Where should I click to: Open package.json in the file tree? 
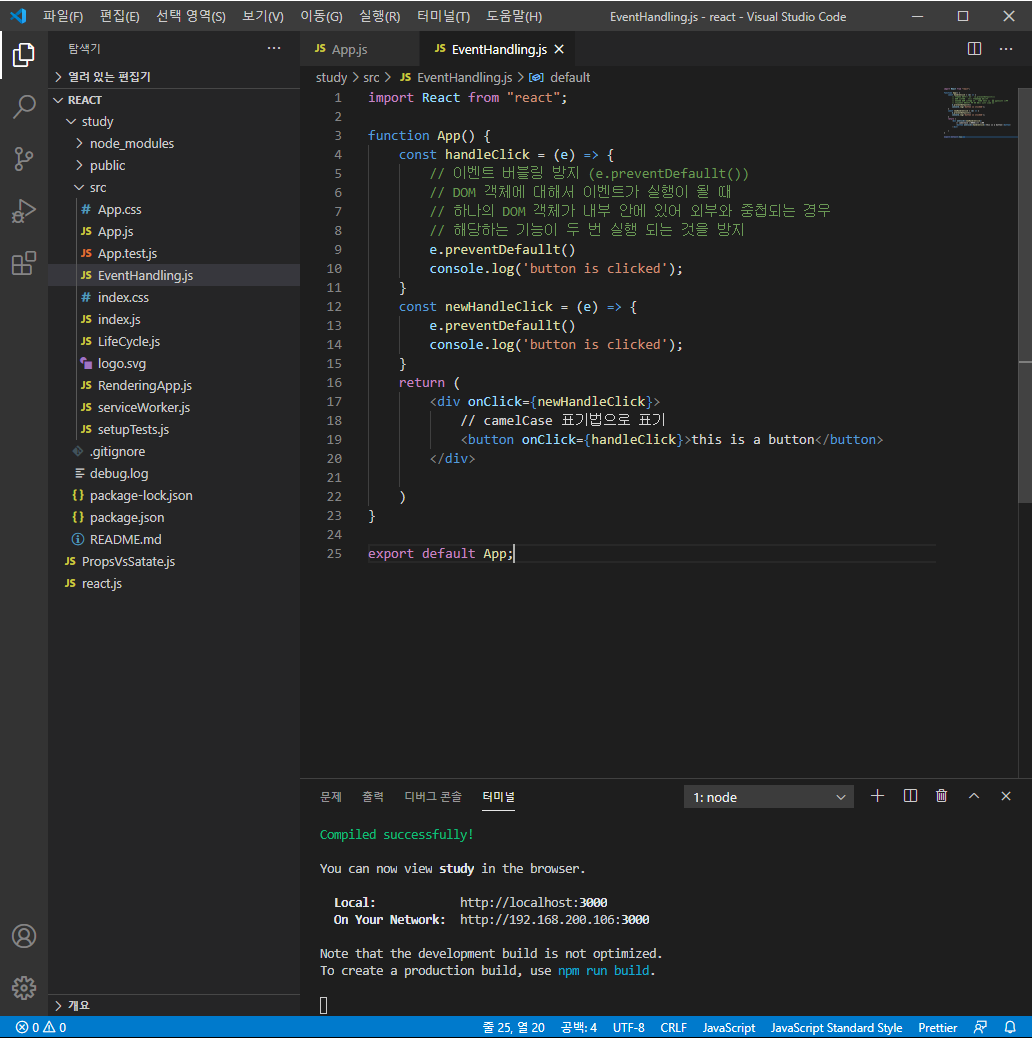click(x=126, y=518)
